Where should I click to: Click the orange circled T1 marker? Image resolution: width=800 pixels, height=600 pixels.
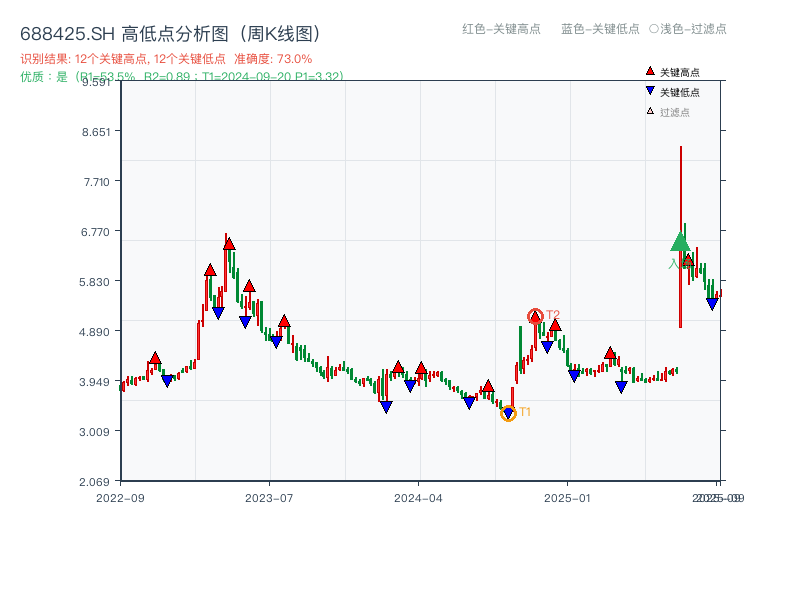coord(509,412)
